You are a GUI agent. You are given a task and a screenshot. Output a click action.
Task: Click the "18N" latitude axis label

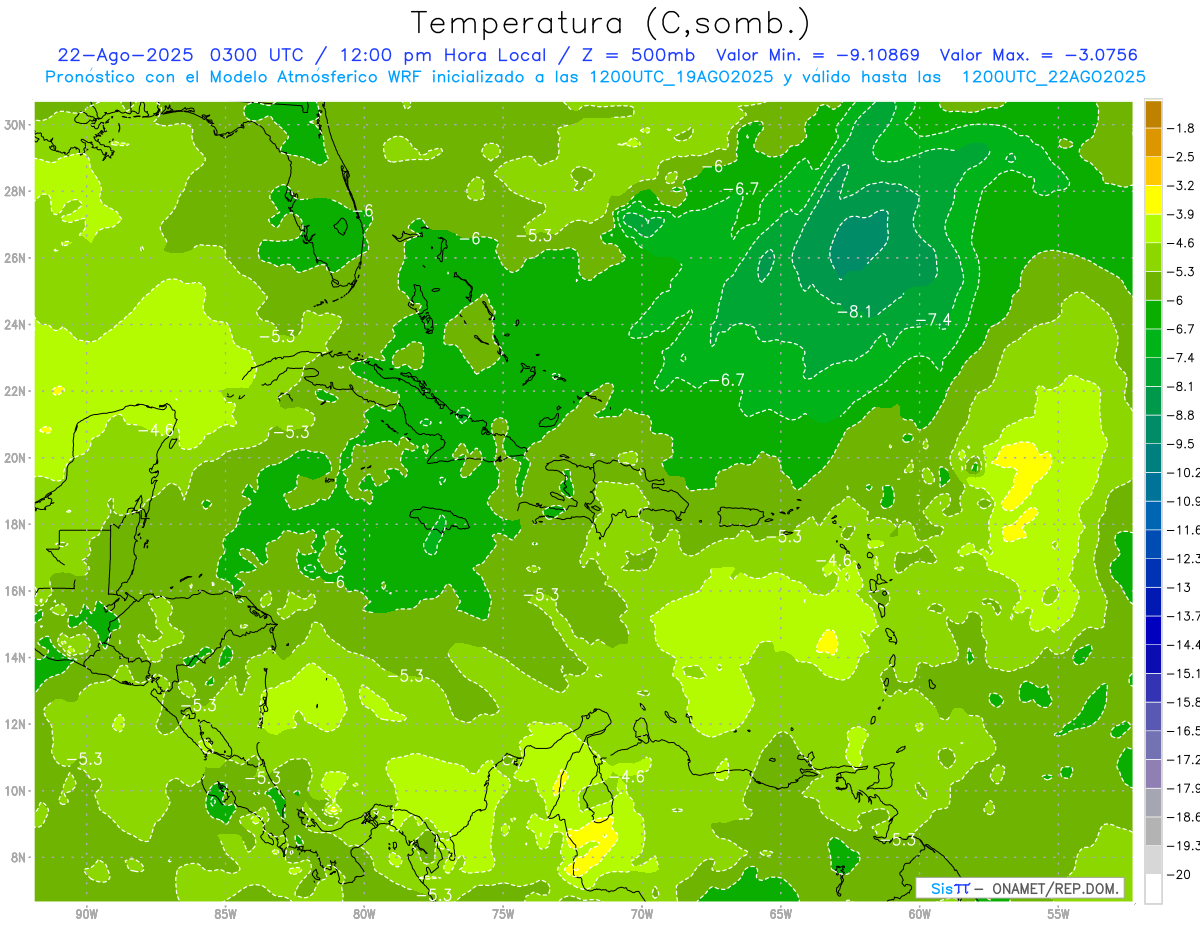pos(16,524)
